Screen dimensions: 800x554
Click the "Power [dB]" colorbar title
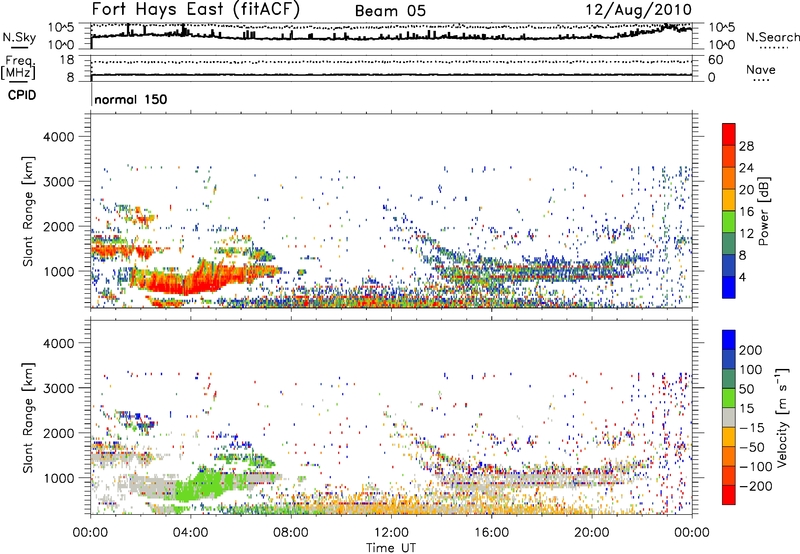[763, 211]
